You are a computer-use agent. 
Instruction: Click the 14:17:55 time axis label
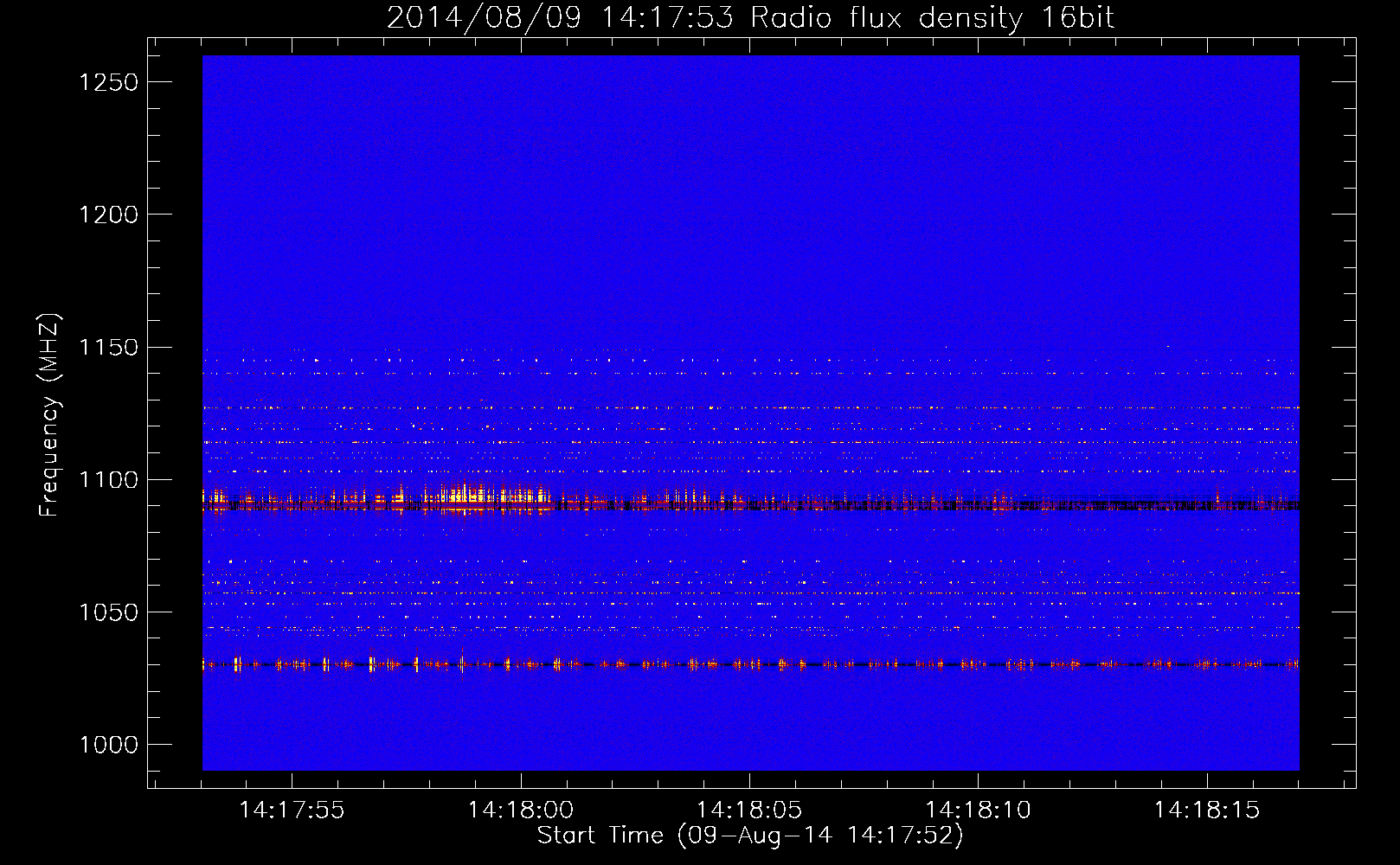(x=292, y=811)
